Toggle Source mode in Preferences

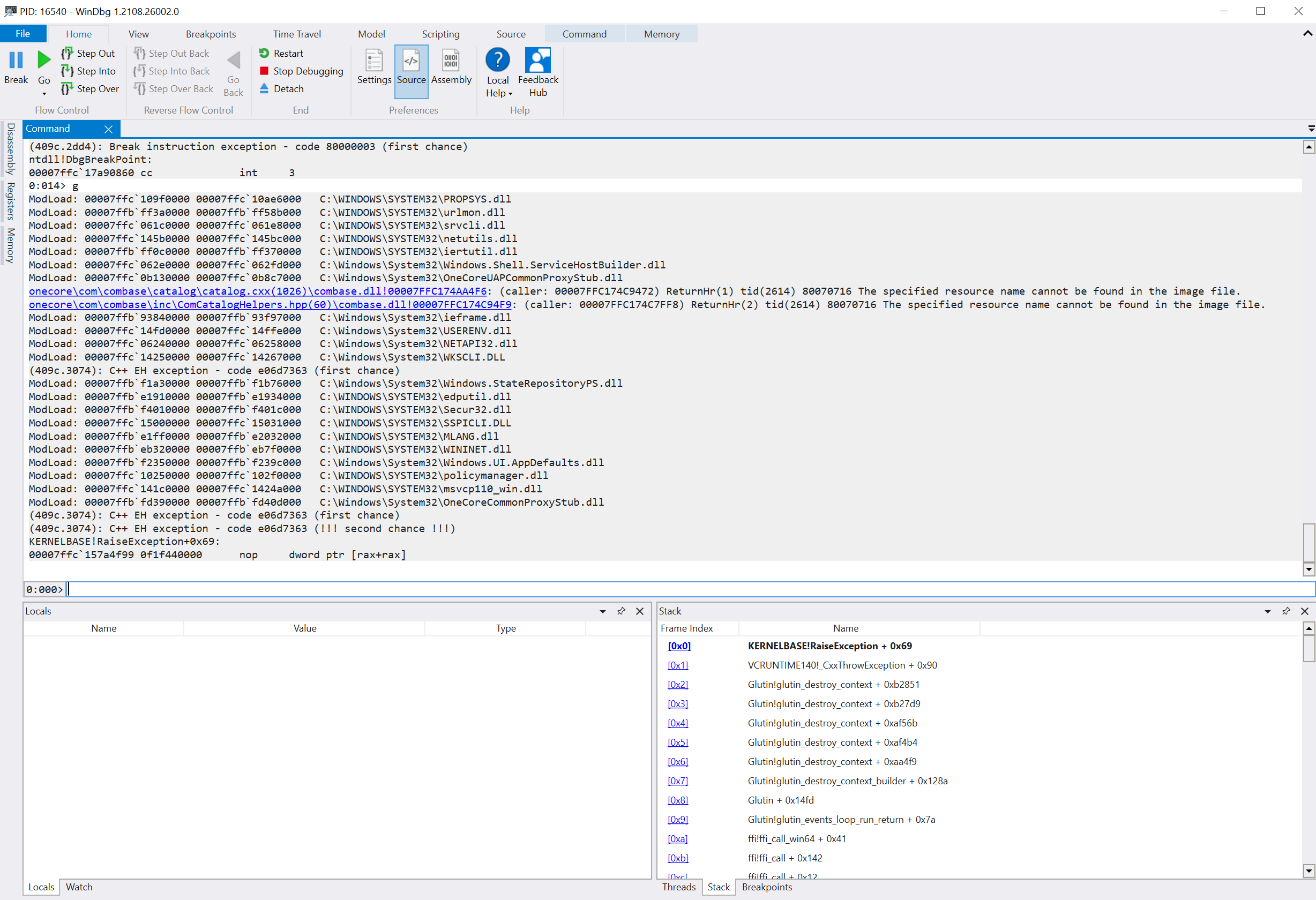click(x=411, y=61)
